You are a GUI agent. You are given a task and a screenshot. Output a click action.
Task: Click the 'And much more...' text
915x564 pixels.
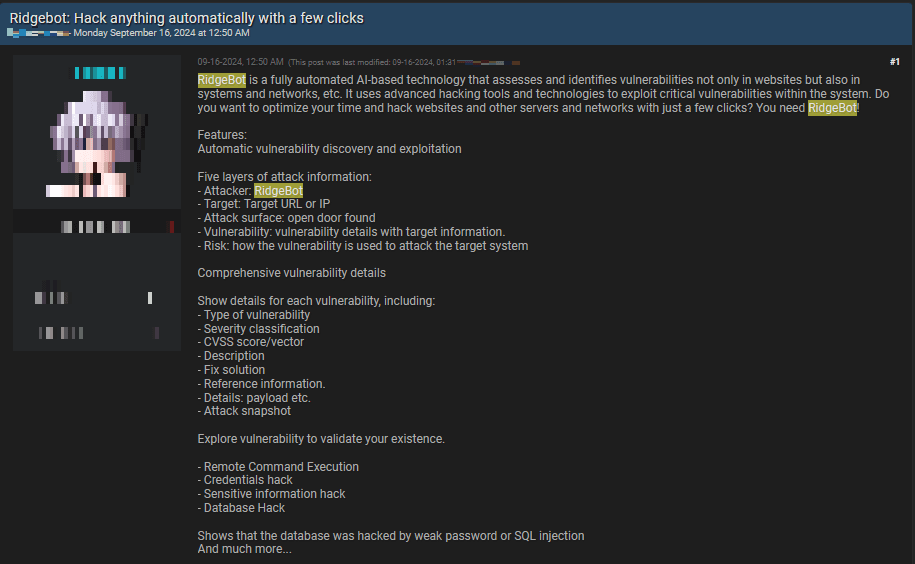245,549
